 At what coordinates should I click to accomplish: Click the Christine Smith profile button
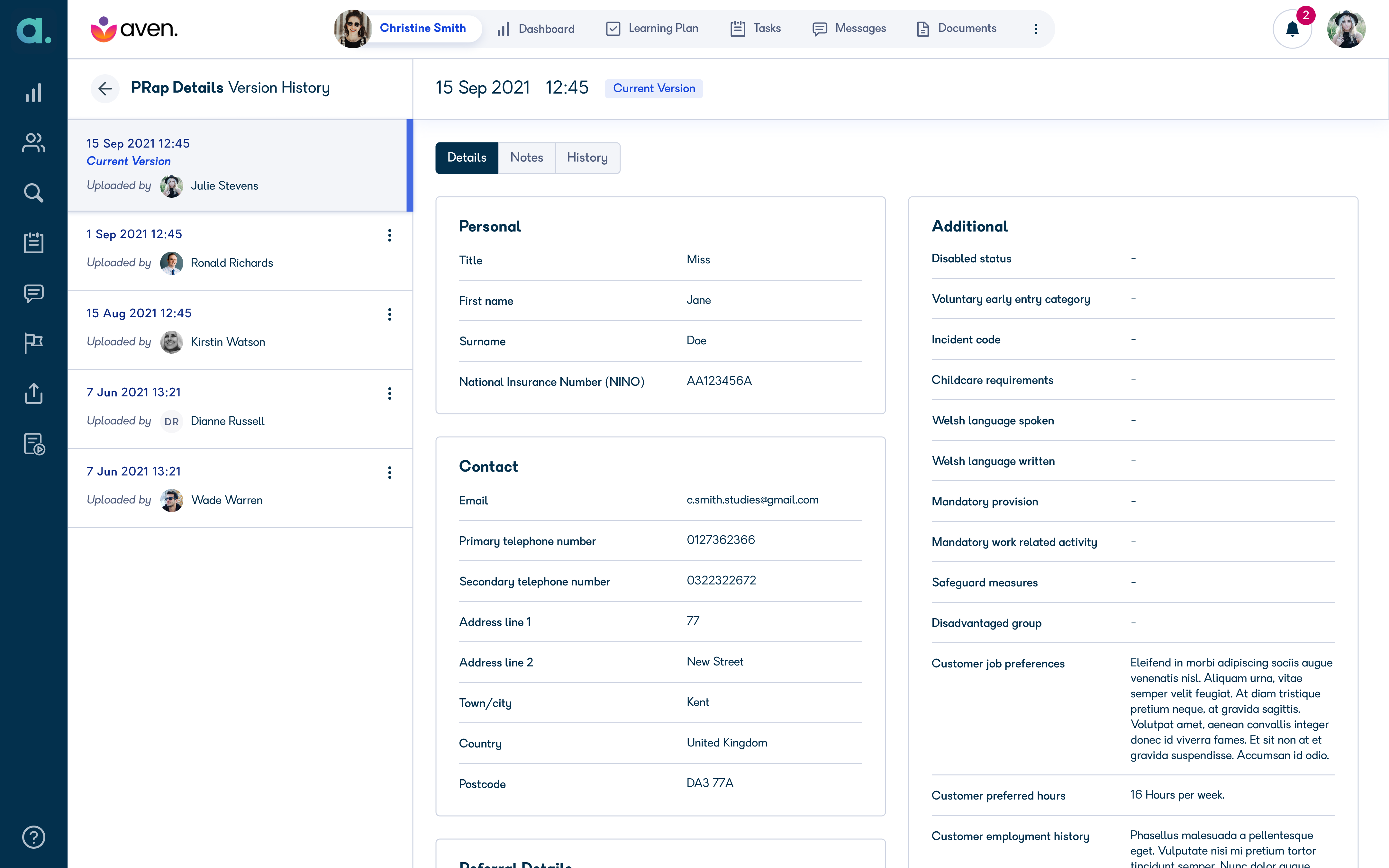click(x=407, y=28)
